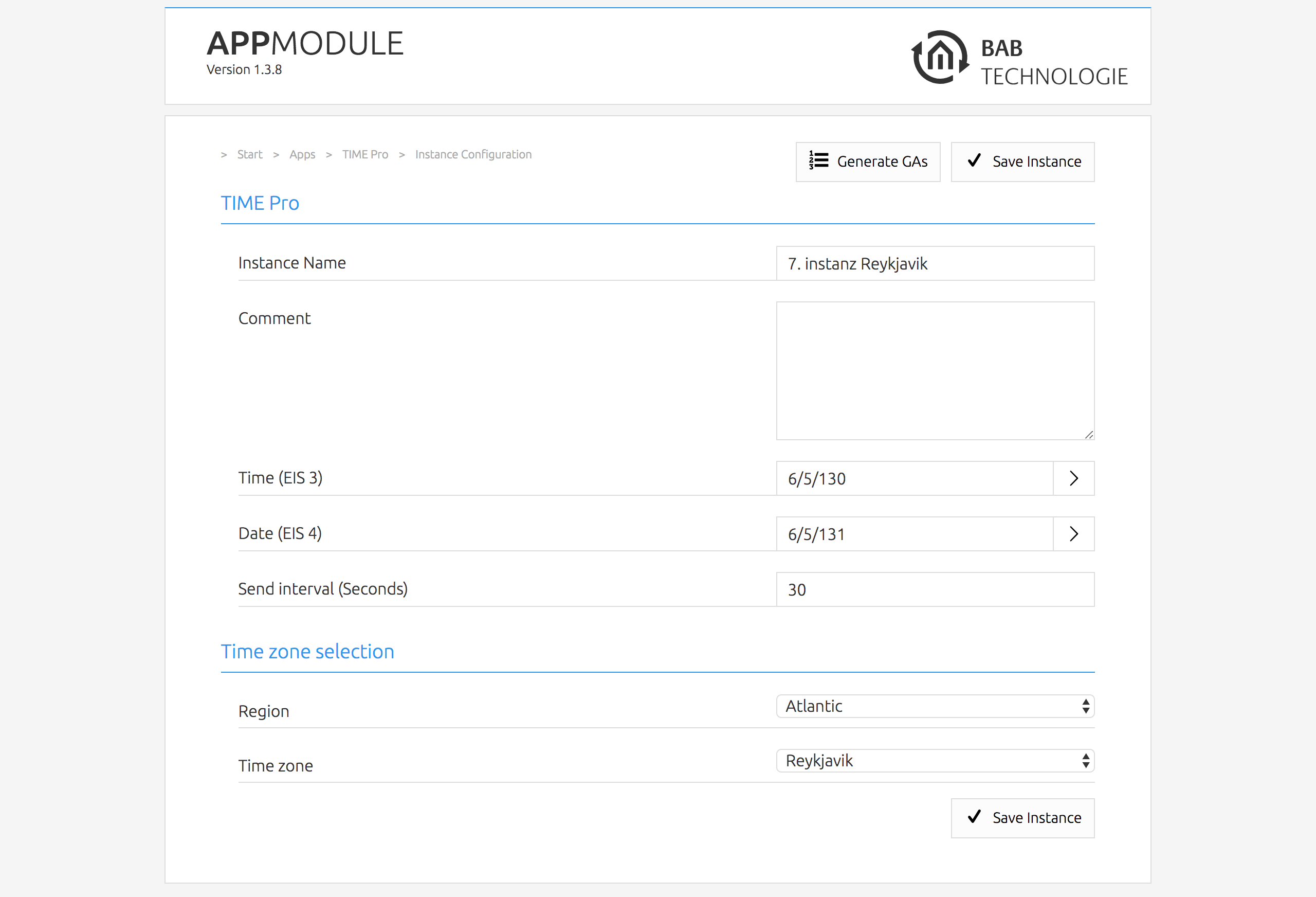Open address picker arrow for Date (EIS 4)
1316x897 pixels.
1073,534
